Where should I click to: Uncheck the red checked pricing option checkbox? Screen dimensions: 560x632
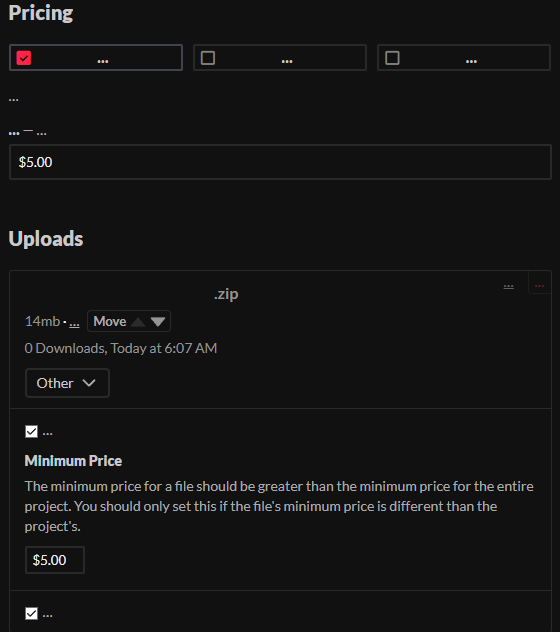pos(24,58)
